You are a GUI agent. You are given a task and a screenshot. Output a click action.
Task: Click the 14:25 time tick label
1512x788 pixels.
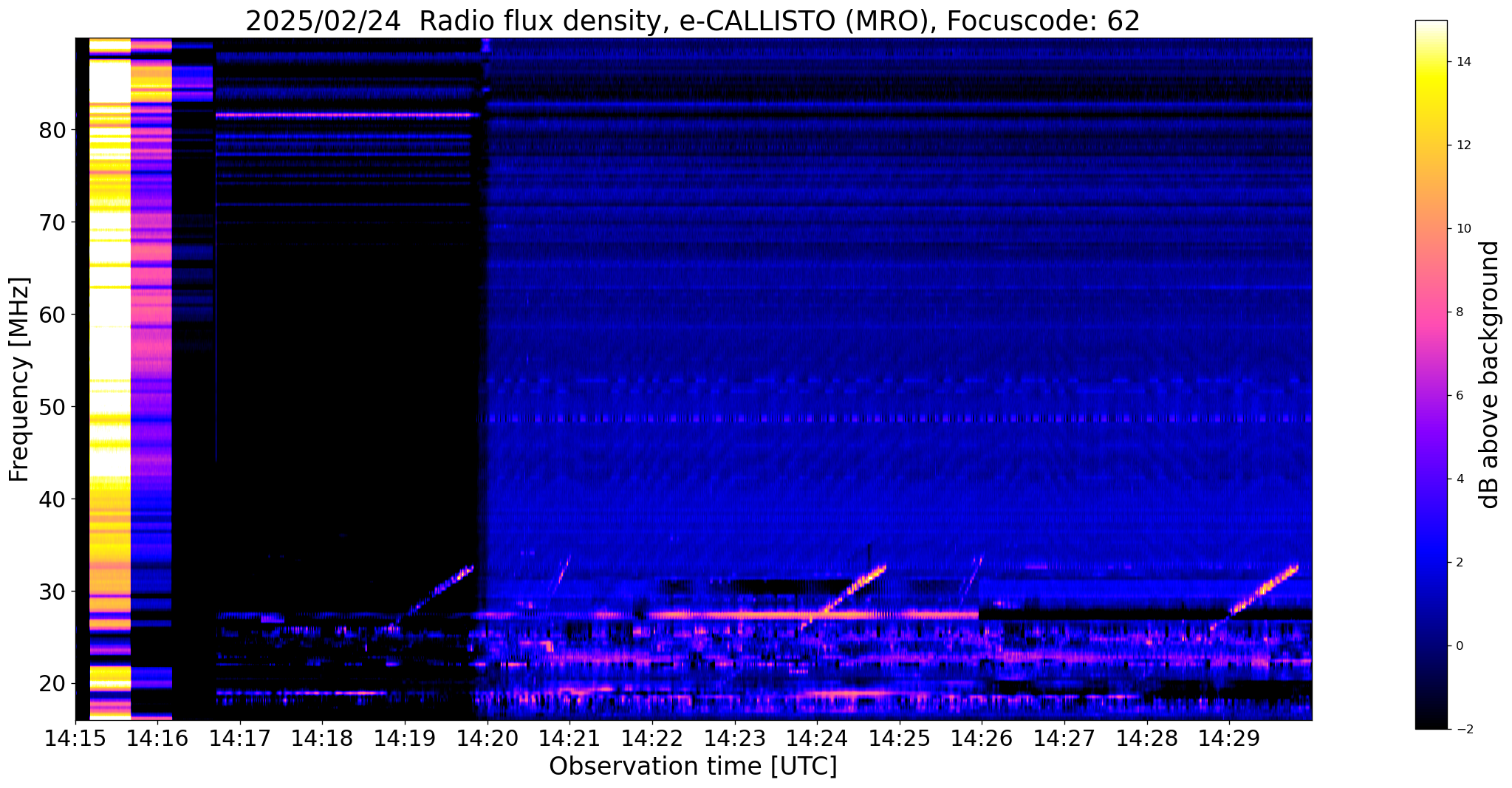click(899, 737)
